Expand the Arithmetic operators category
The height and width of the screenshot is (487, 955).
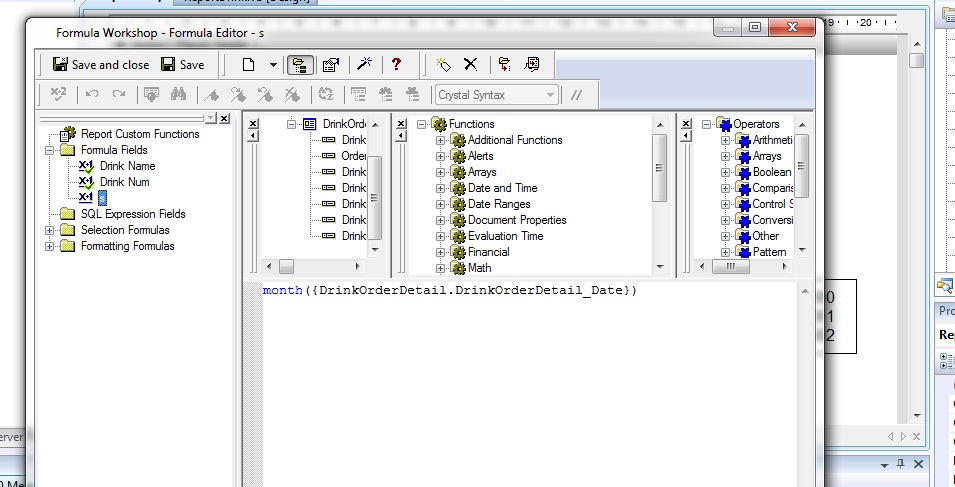725,141
